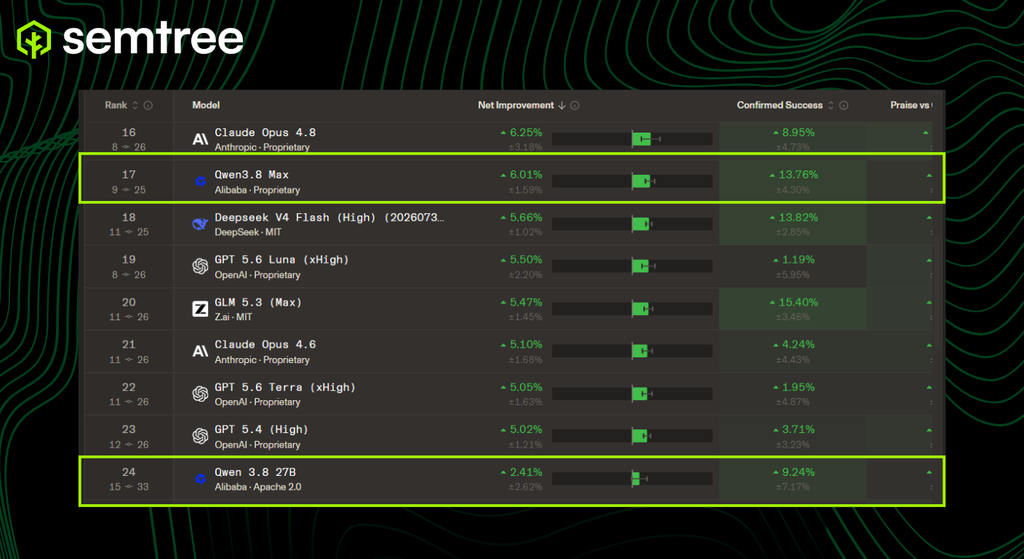Click the Alibaba · Apache 2.0 license text
Screen dimensions: 1024x559
pyautogui.click(x=258, y=487)
